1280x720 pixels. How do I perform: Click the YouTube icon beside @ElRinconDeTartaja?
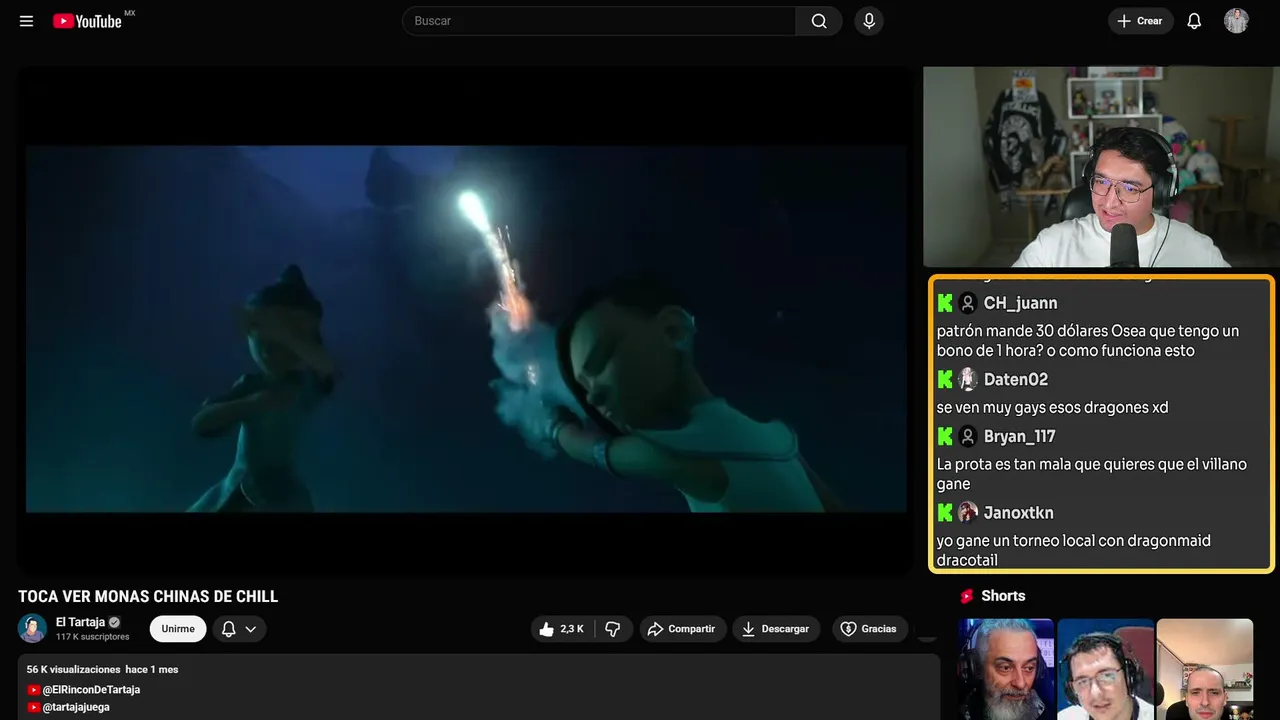[x=34, y=690]
